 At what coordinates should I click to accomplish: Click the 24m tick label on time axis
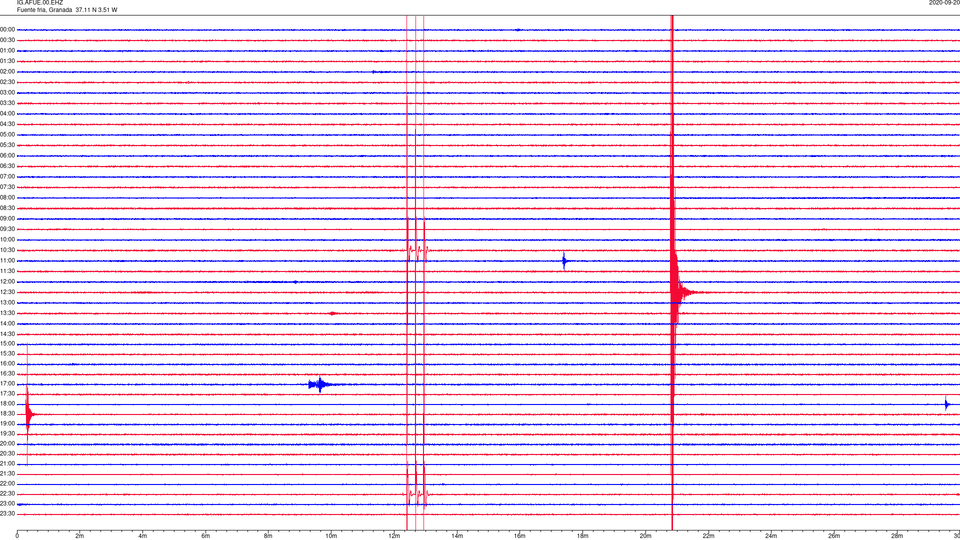tap(771, 536)
